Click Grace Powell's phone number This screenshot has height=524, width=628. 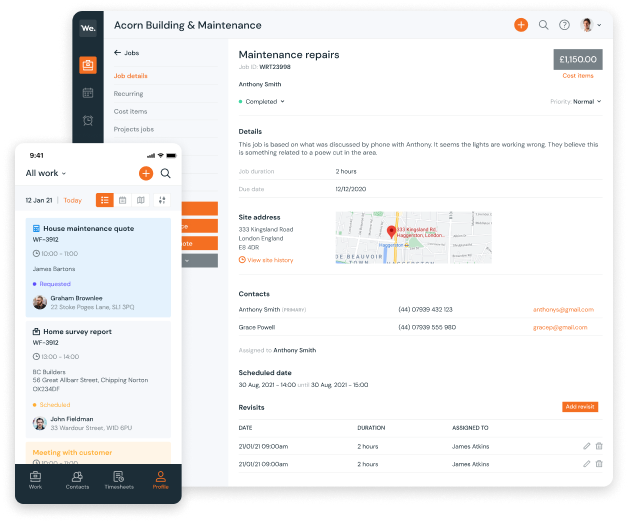427,327
